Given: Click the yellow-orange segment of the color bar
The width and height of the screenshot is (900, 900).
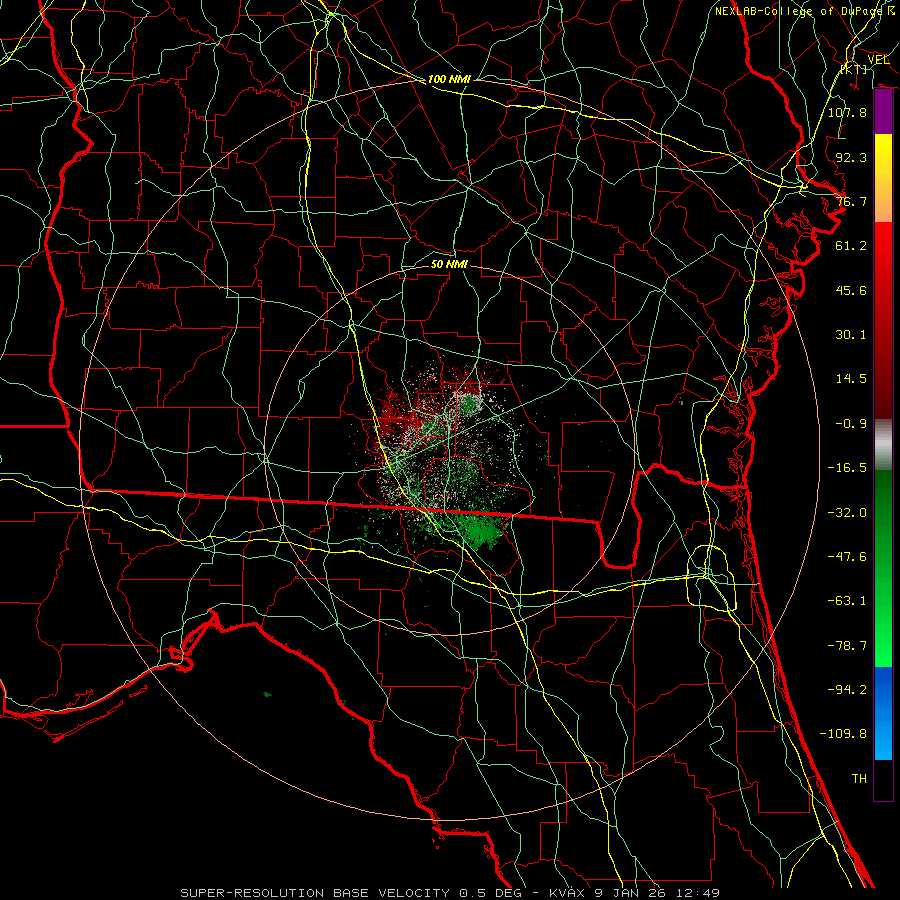Looking at the screenshot, I should pyautogui.click(x=883, y=178).
